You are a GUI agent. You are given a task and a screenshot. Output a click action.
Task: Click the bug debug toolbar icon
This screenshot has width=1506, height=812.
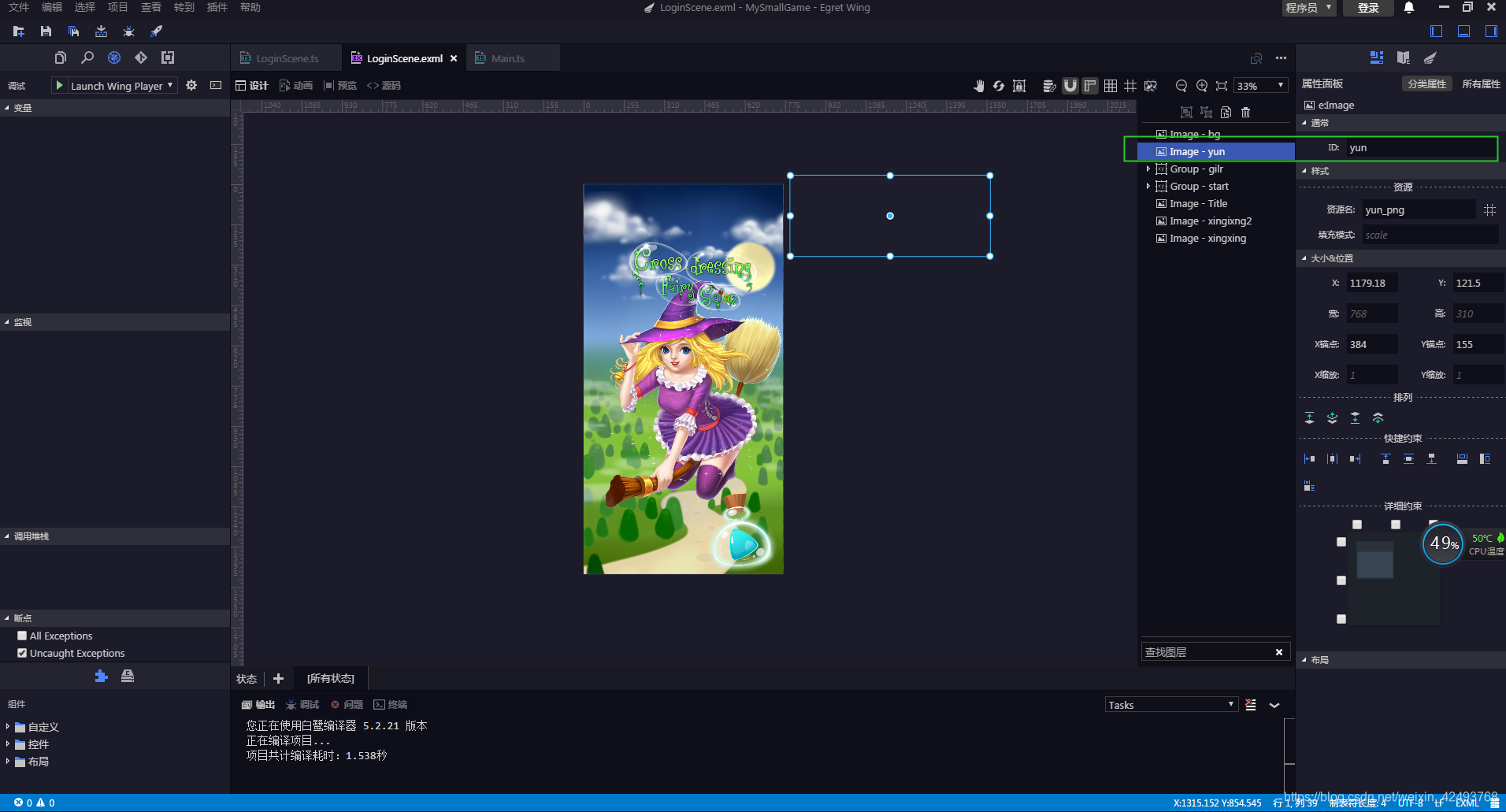[x=128, y=32]
